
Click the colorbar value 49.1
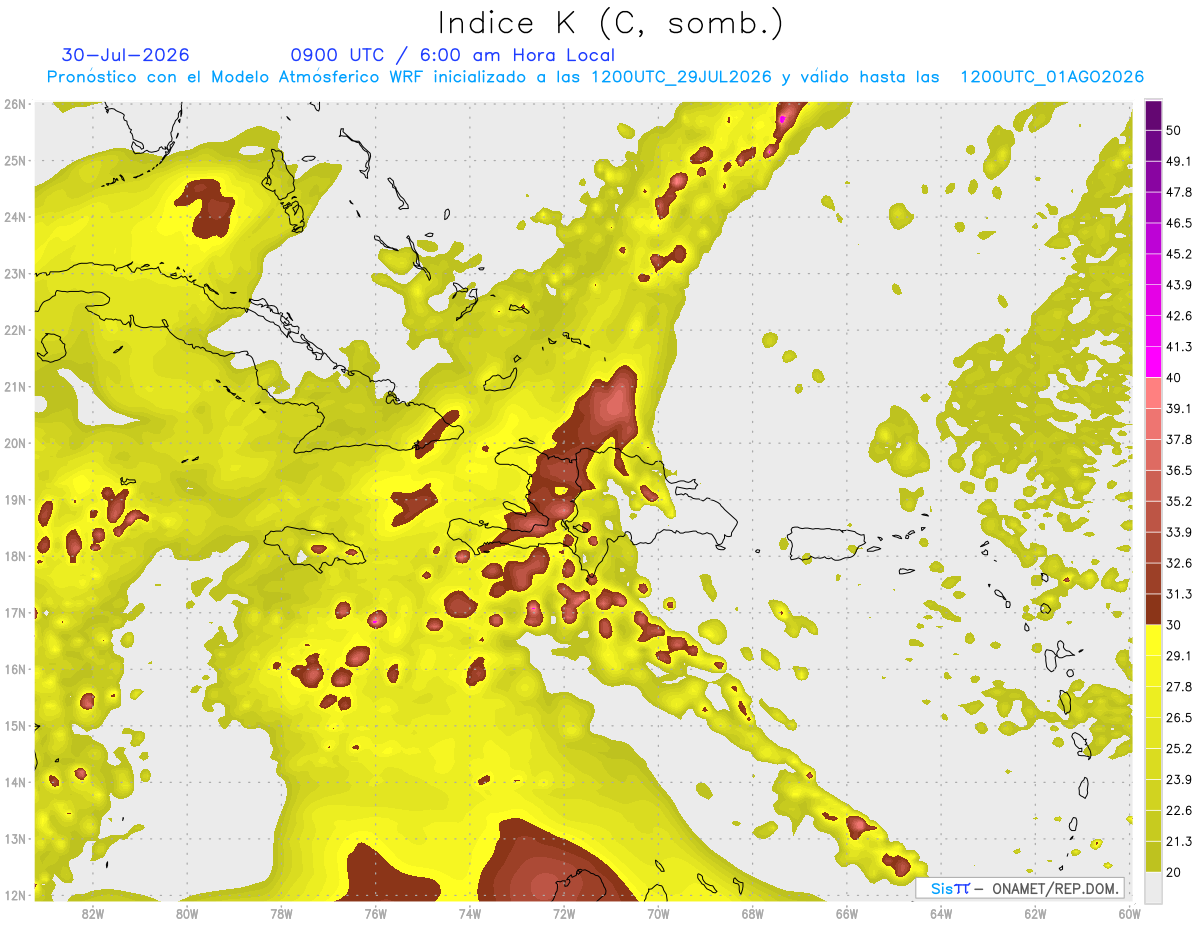point(1179,161)
